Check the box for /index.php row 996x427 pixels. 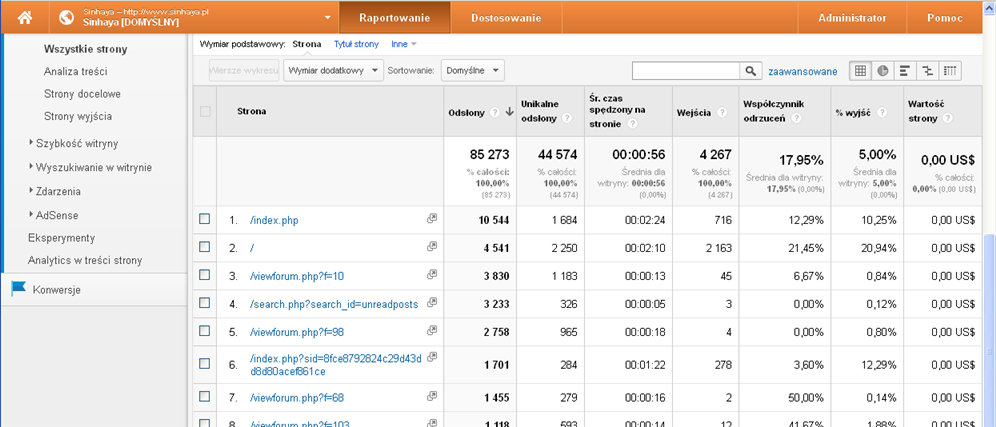[x=205, y=219]
